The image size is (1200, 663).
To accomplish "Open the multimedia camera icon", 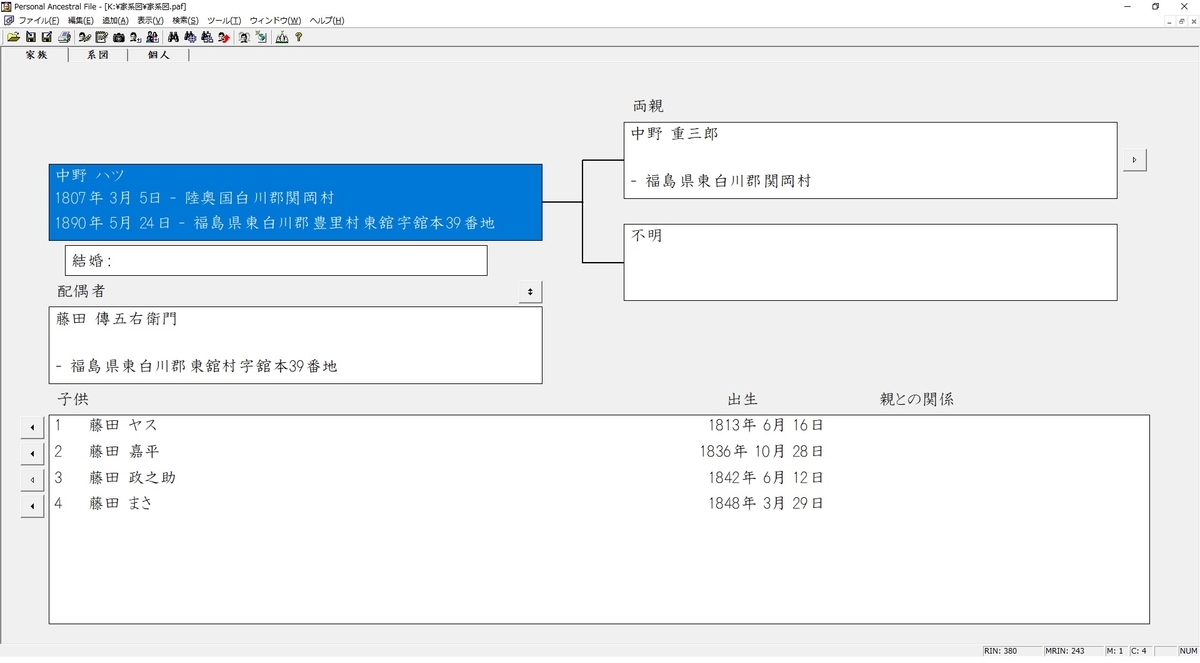I will [x=117, y=37].
